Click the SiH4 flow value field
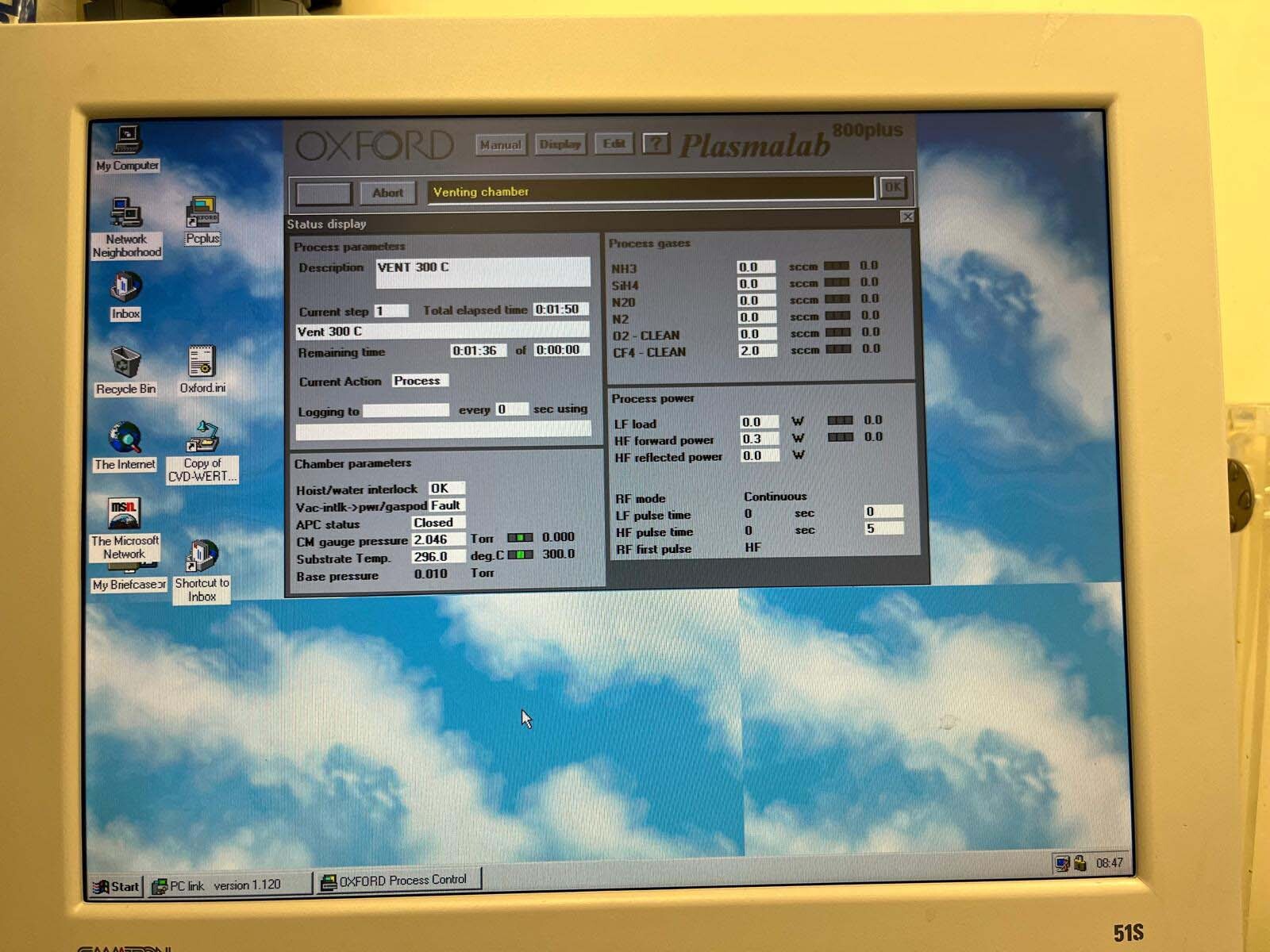 pyautogui.click(x=756, y=284)
